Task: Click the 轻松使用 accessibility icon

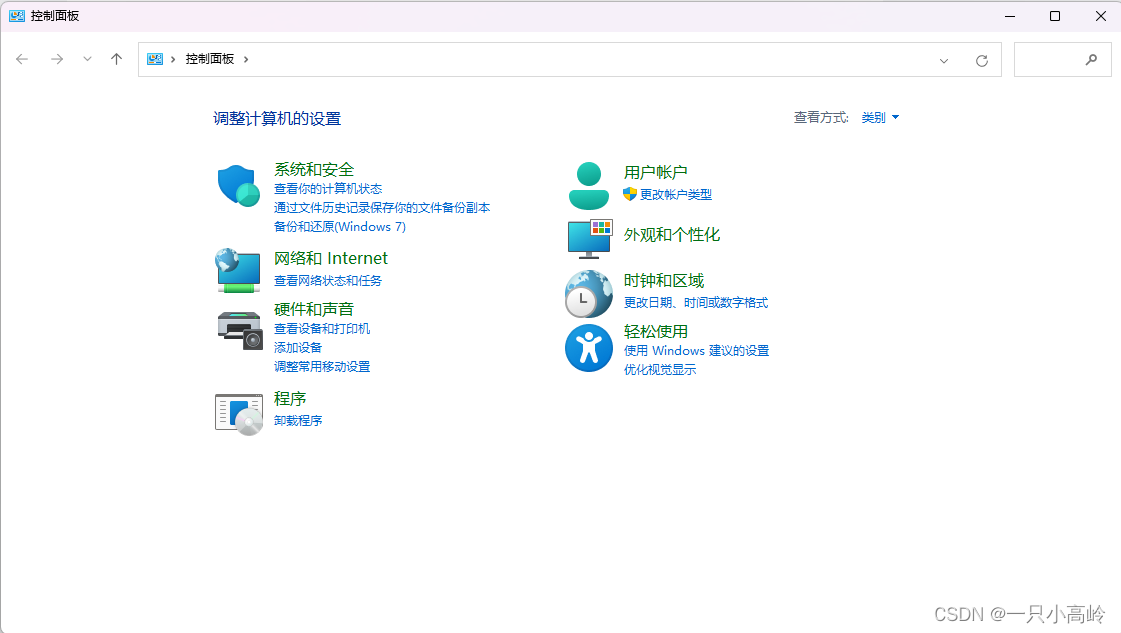Action: 588,348
